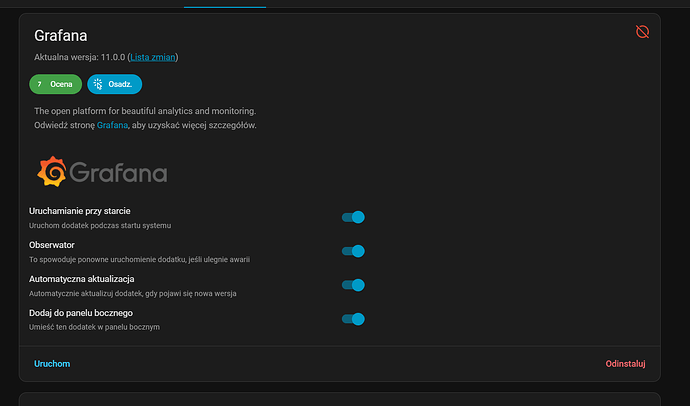Image resolution: width=690 pixels, height=406 pixels.
Task: Click Odinstaluj to uninstall Grafana
Action: tap(625, 364)
